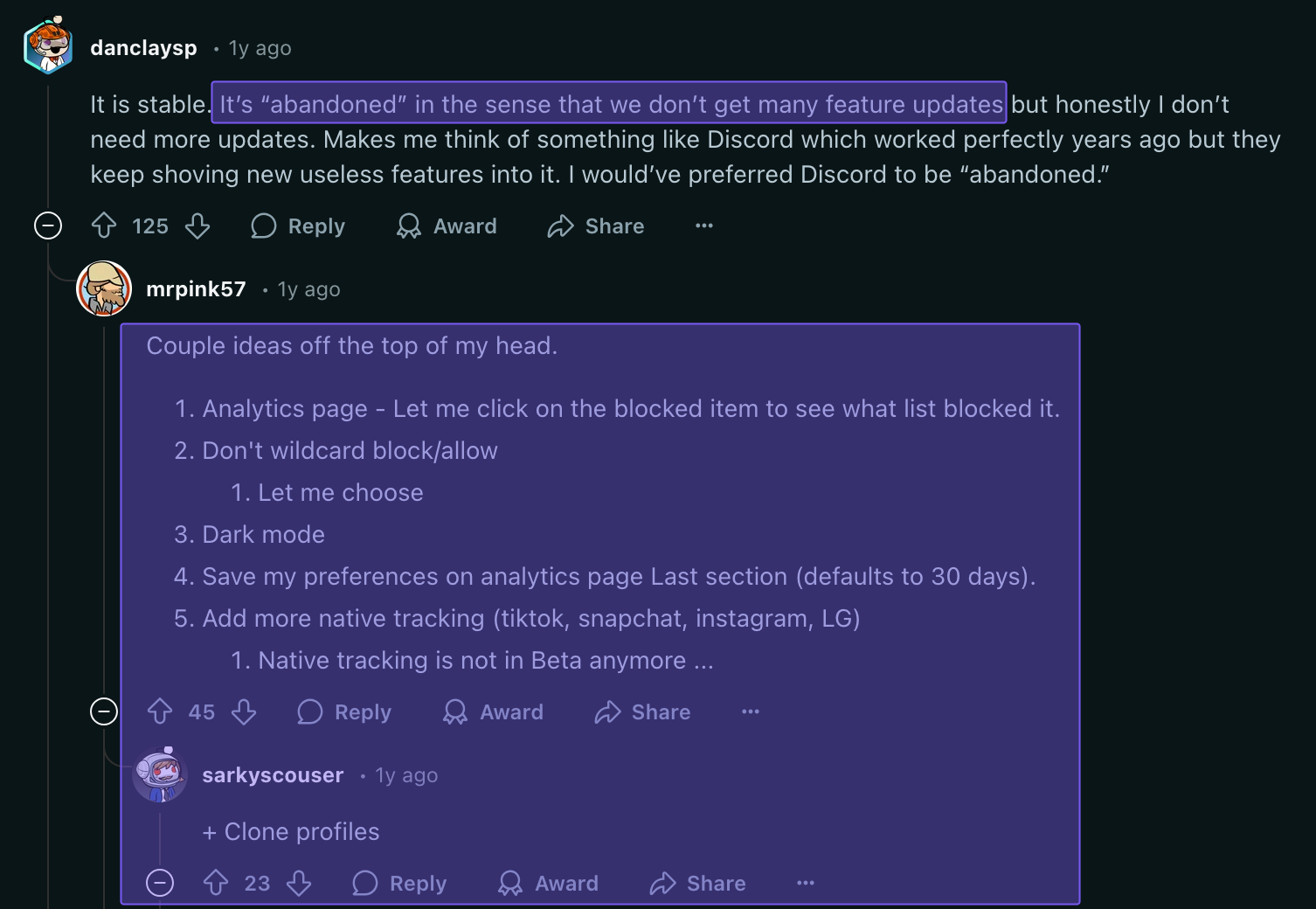The width and height of the screenshot is (1316, 909).
Task: Open danclaysp's avatar profile picture
Action: tap(48, 45)
